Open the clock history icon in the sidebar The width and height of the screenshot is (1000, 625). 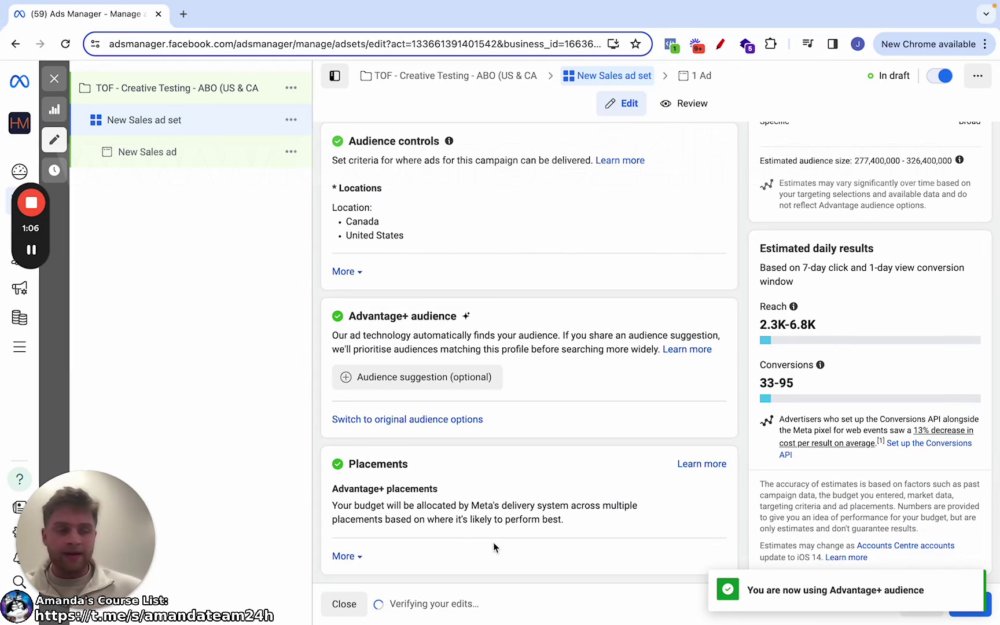tap(54, 170)
